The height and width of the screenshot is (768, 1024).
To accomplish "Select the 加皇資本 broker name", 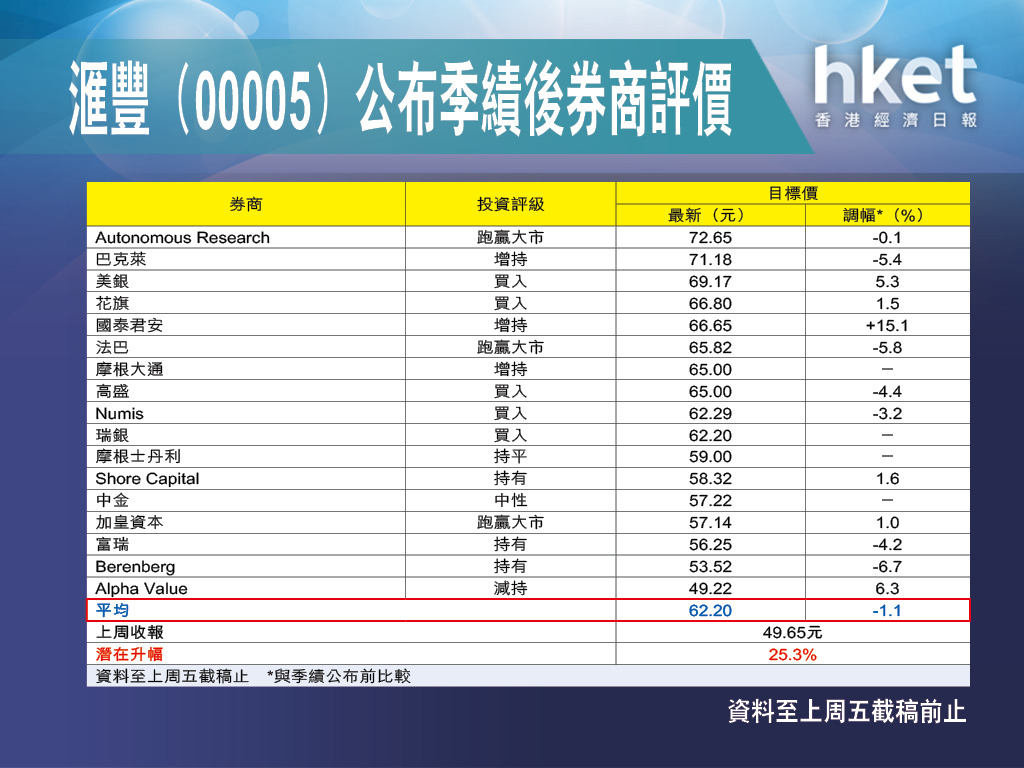I will coord(129,522).
